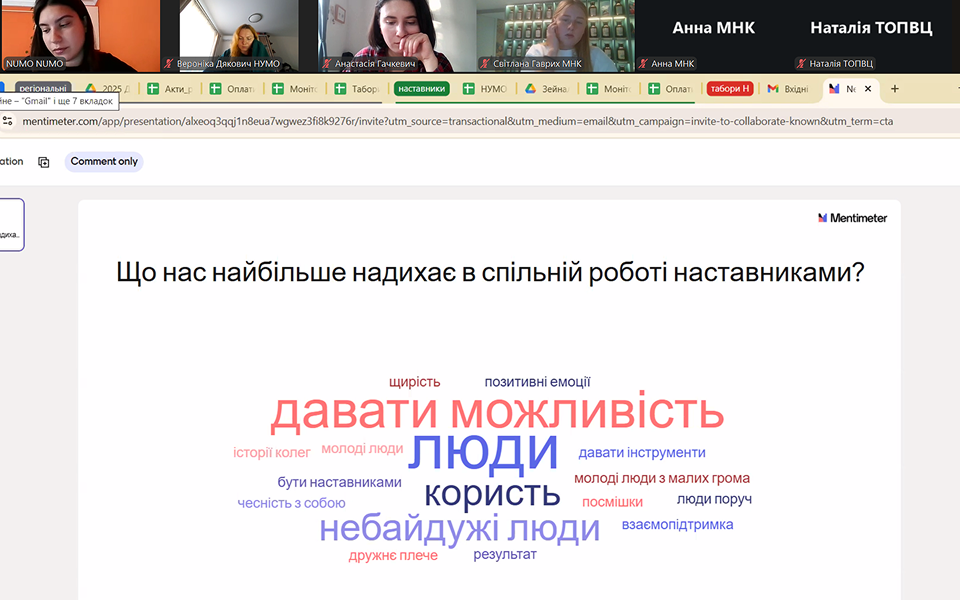Click the phrase 'небайдужі люди'
This screenshot has width=960, height=600.
click(x=459, y=529)
